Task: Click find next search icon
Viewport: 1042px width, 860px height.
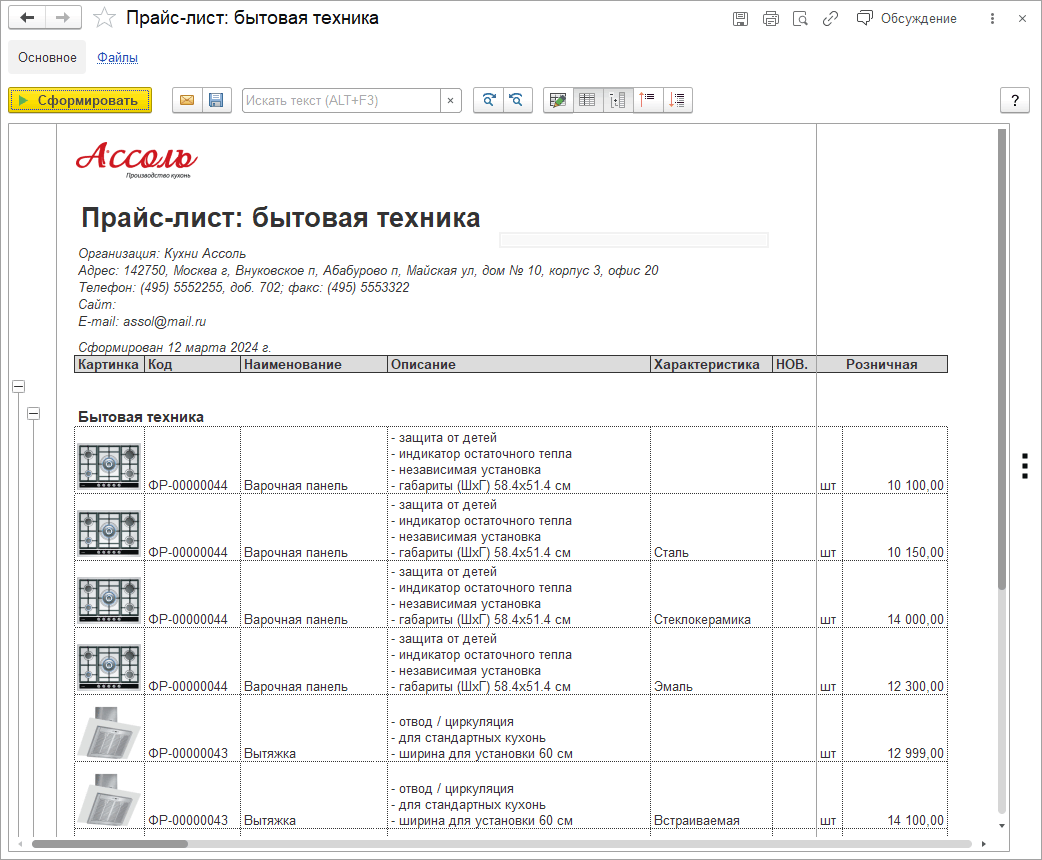Action: point(488,100)
